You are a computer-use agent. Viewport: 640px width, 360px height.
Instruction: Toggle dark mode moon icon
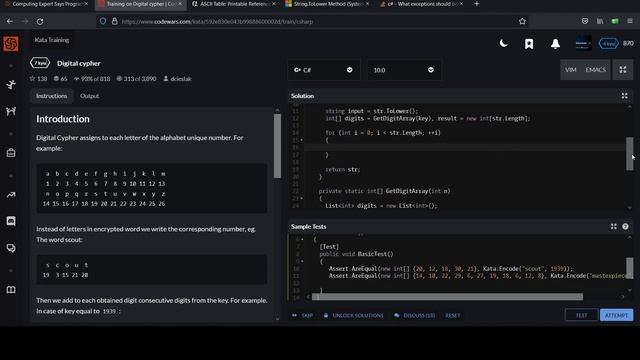point(504,43)
